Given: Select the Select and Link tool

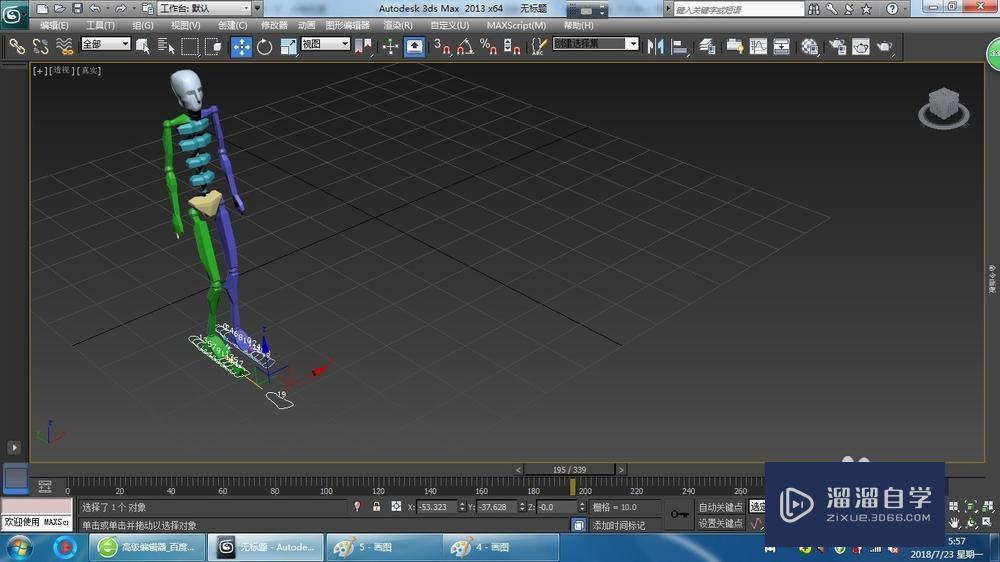Looking at the screenshot, I should pyautogui.click(x=17, y=47).
